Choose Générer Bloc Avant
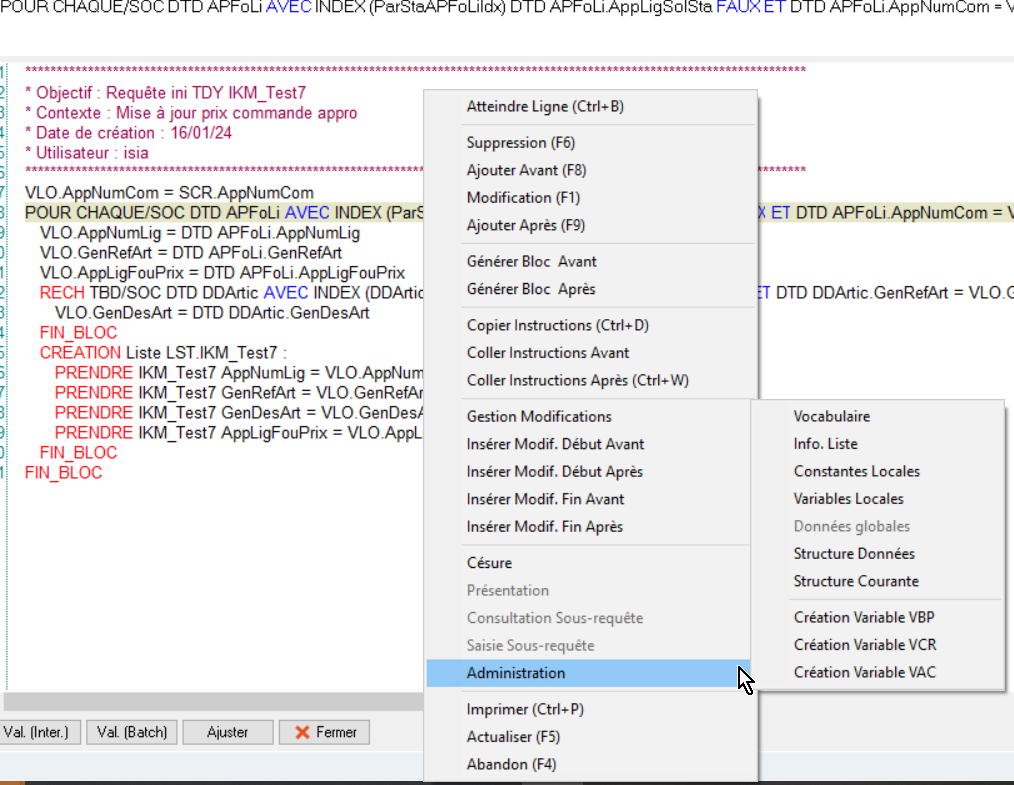Viewport: 1014px width, 785px height. coord(531,261)
